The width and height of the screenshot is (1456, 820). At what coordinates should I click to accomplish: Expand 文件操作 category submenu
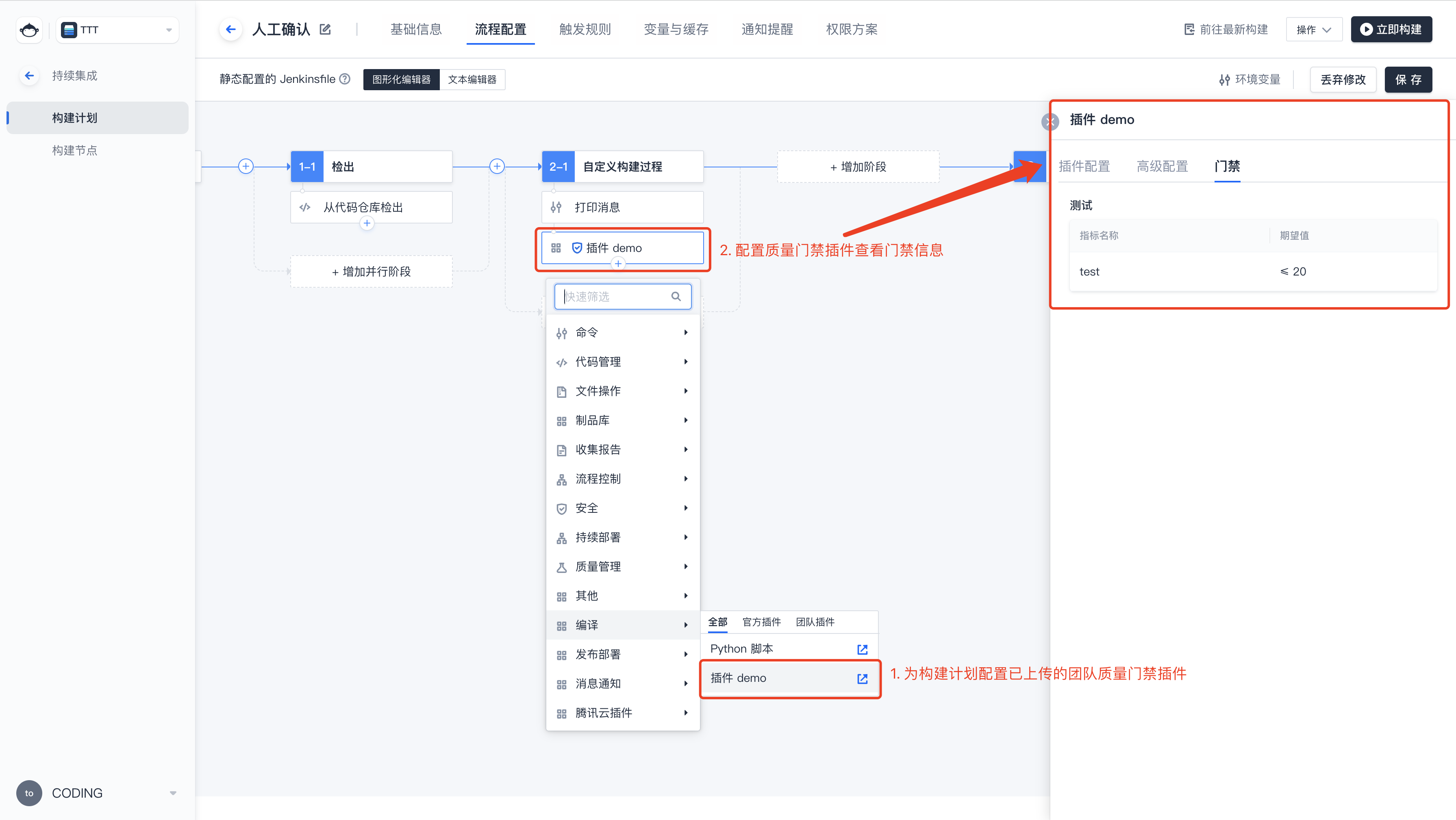tap(622, 391)
